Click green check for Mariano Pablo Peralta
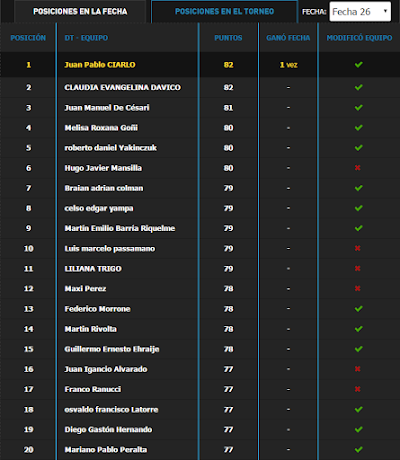400x460 pixels. [359, 449]
